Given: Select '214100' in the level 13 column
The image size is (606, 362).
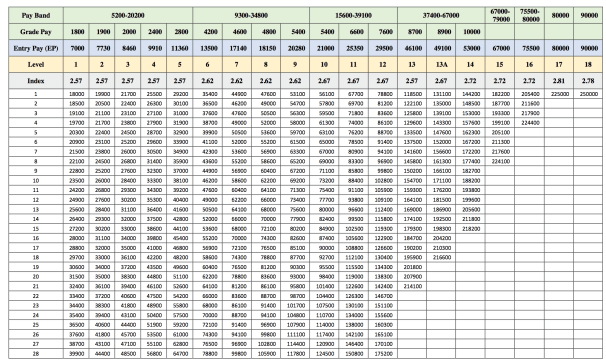Looking at the screenshot, I should tap(412, 286).
